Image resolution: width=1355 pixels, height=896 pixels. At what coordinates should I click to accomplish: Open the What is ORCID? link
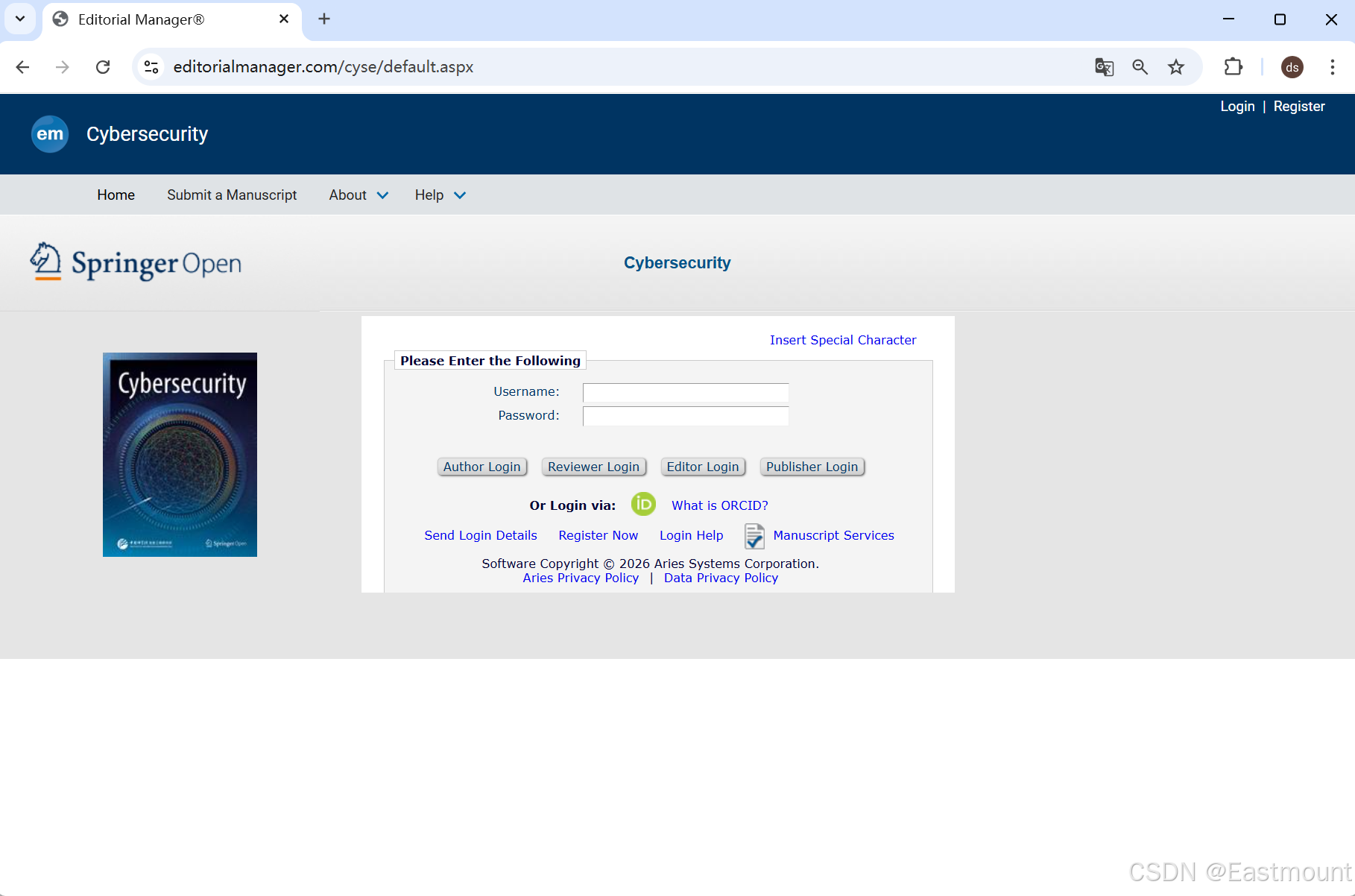click(x=720, y=505)
